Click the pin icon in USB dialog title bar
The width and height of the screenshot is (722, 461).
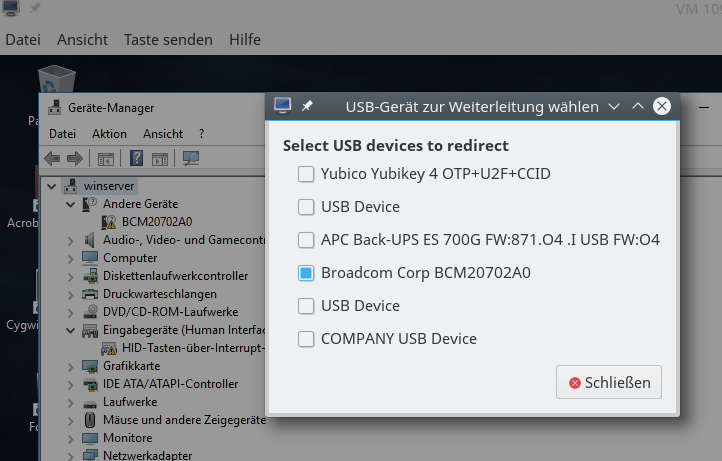coord(308,106)
